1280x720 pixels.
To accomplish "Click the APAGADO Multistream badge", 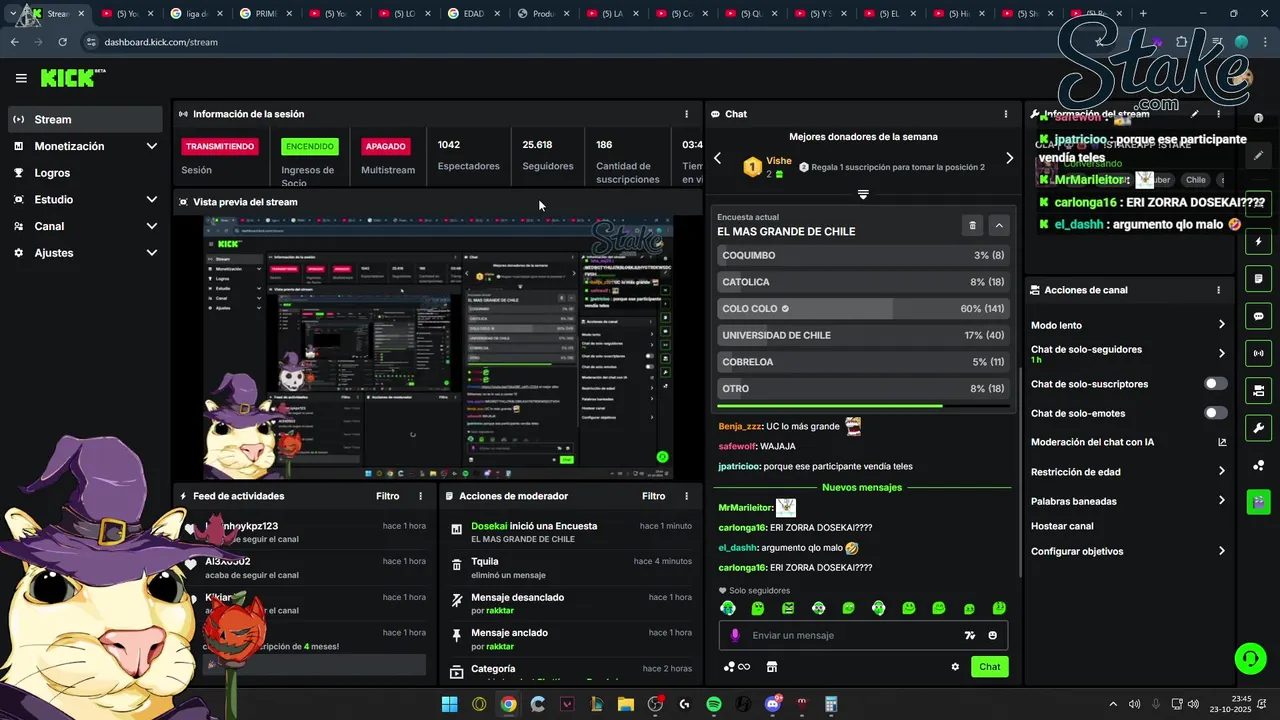I will point(385,146).
